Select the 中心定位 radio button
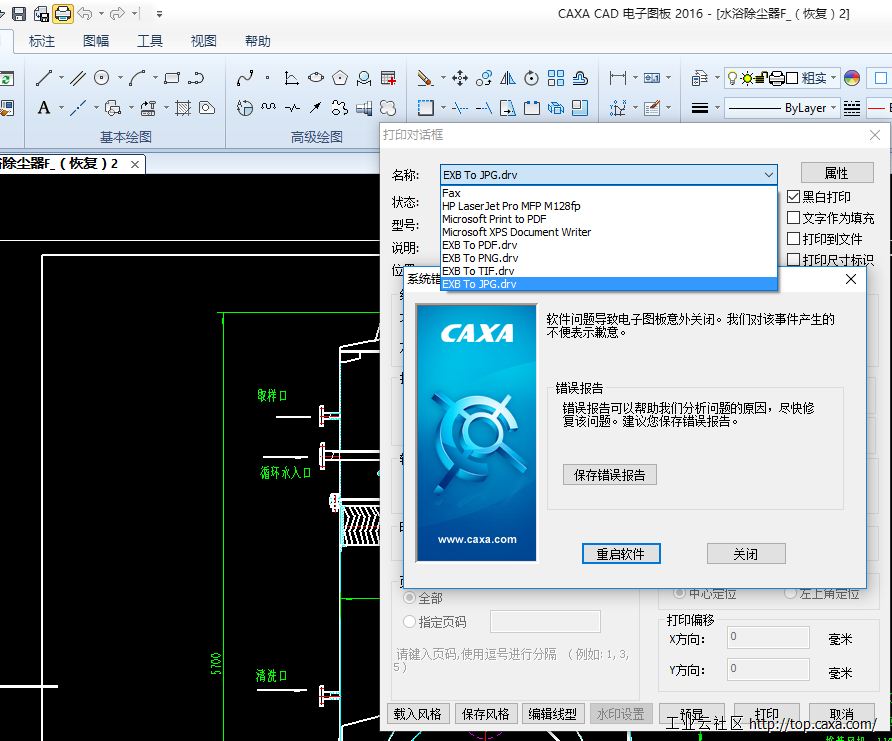The image size is (892, 741). (679, 593)
